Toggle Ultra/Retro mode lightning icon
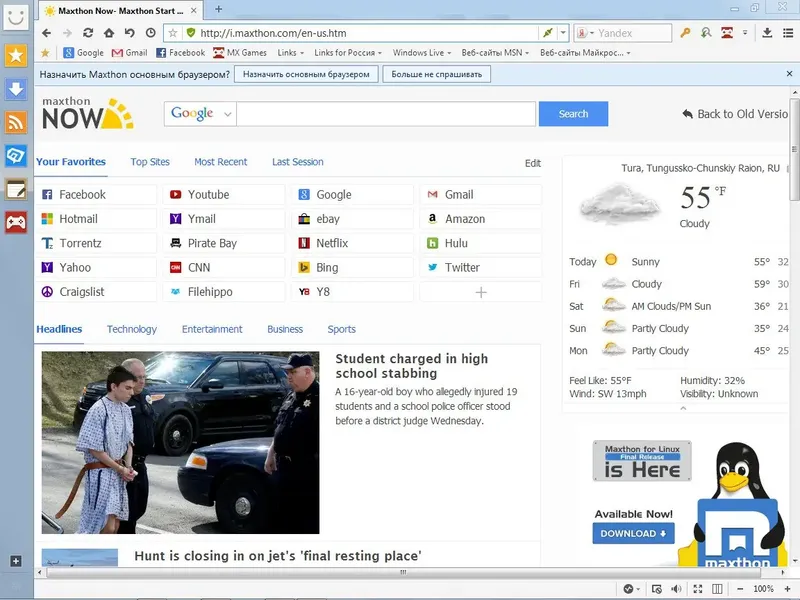The width and height of the screenshot is (800, 600). [x=547, y=33]
